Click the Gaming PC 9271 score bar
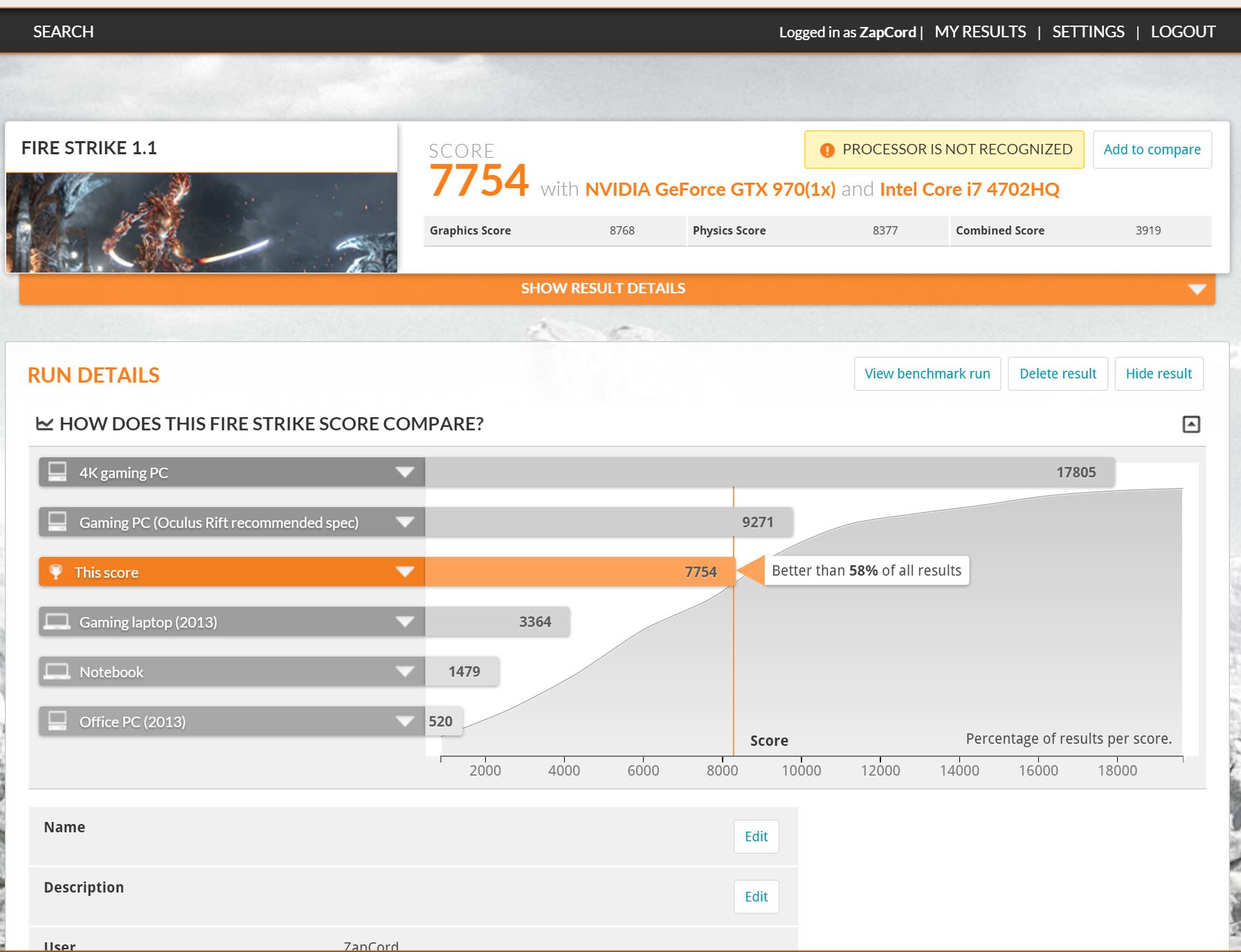 [x=609, y=522]
